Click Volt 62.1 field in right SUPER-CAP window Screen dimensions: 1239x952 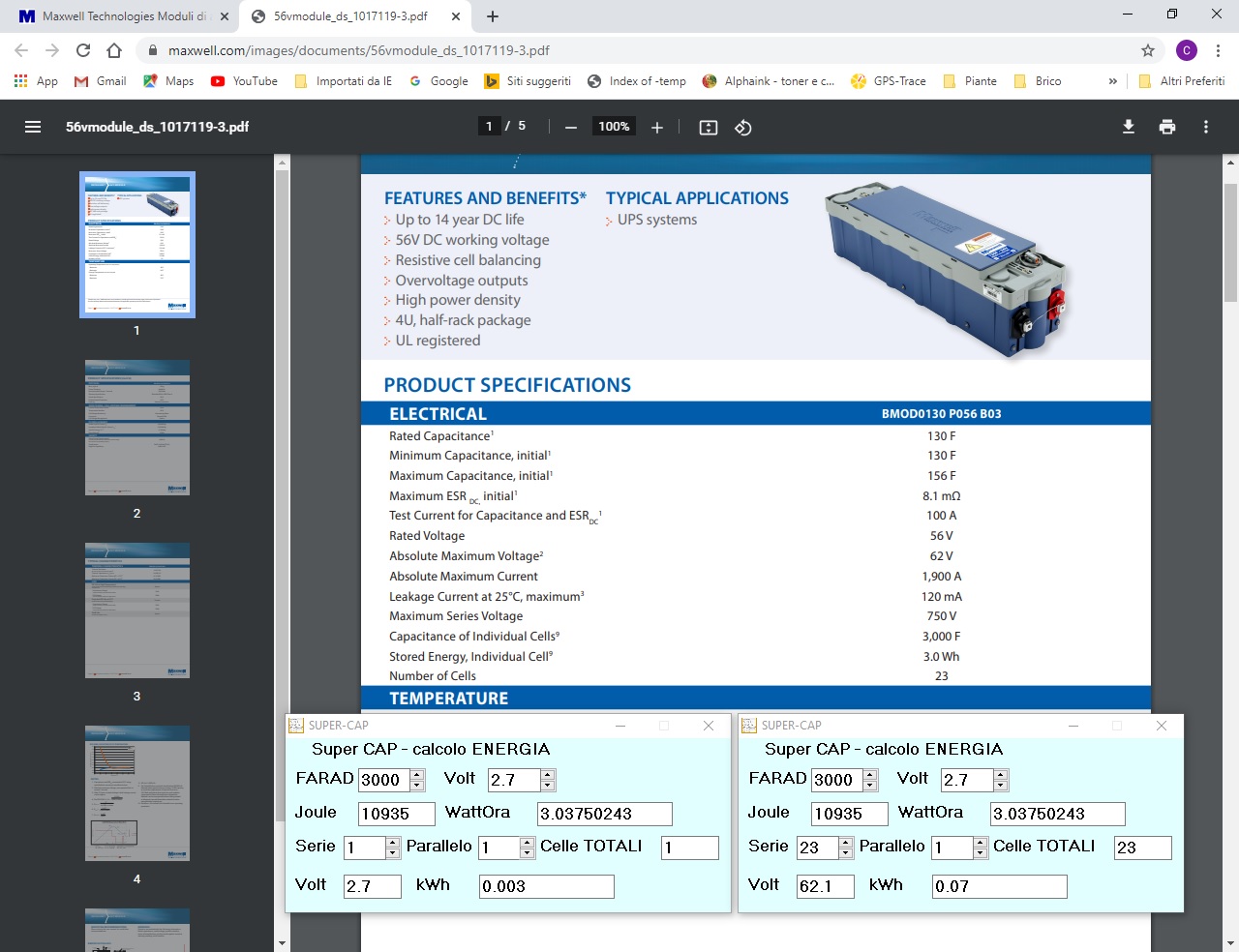[x=826, y=886]
